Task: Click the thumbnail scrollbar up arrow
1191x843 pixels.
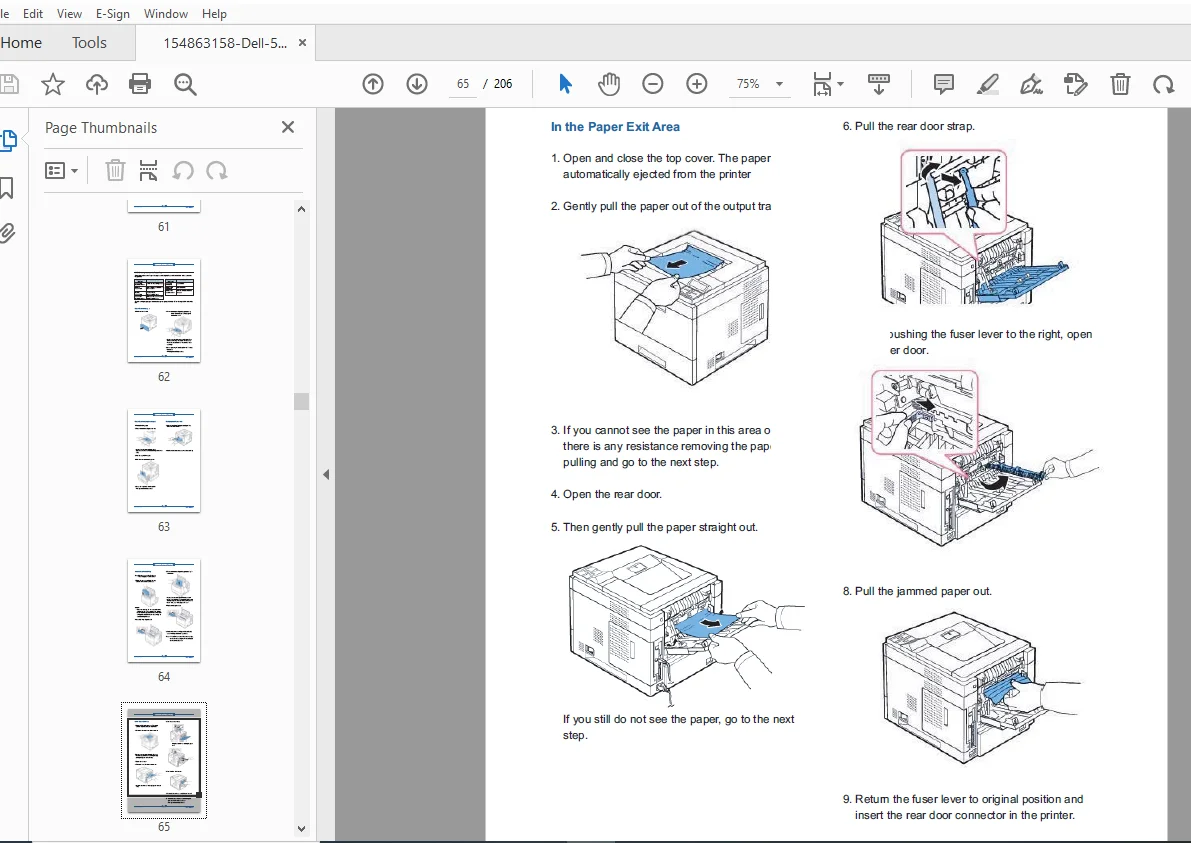Action: [x=302, y=209]
